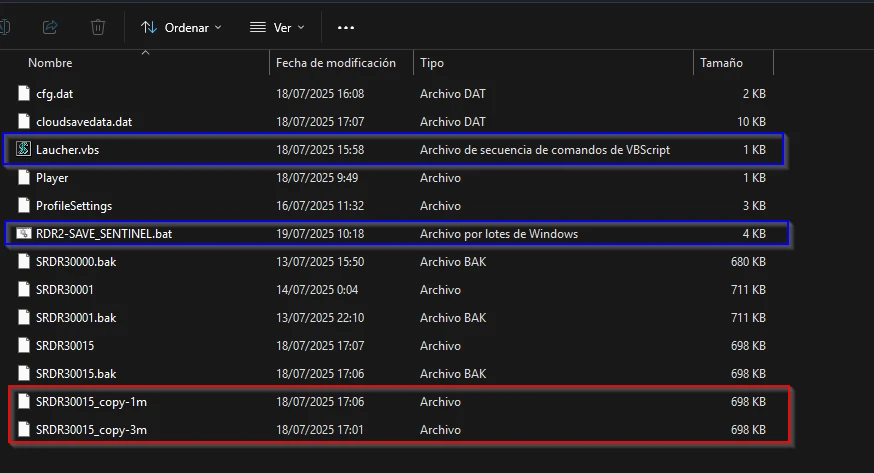Screen dimensions: 874x473
Task: Open the Ordenar sort dropdown
Action: click(181, 27)
